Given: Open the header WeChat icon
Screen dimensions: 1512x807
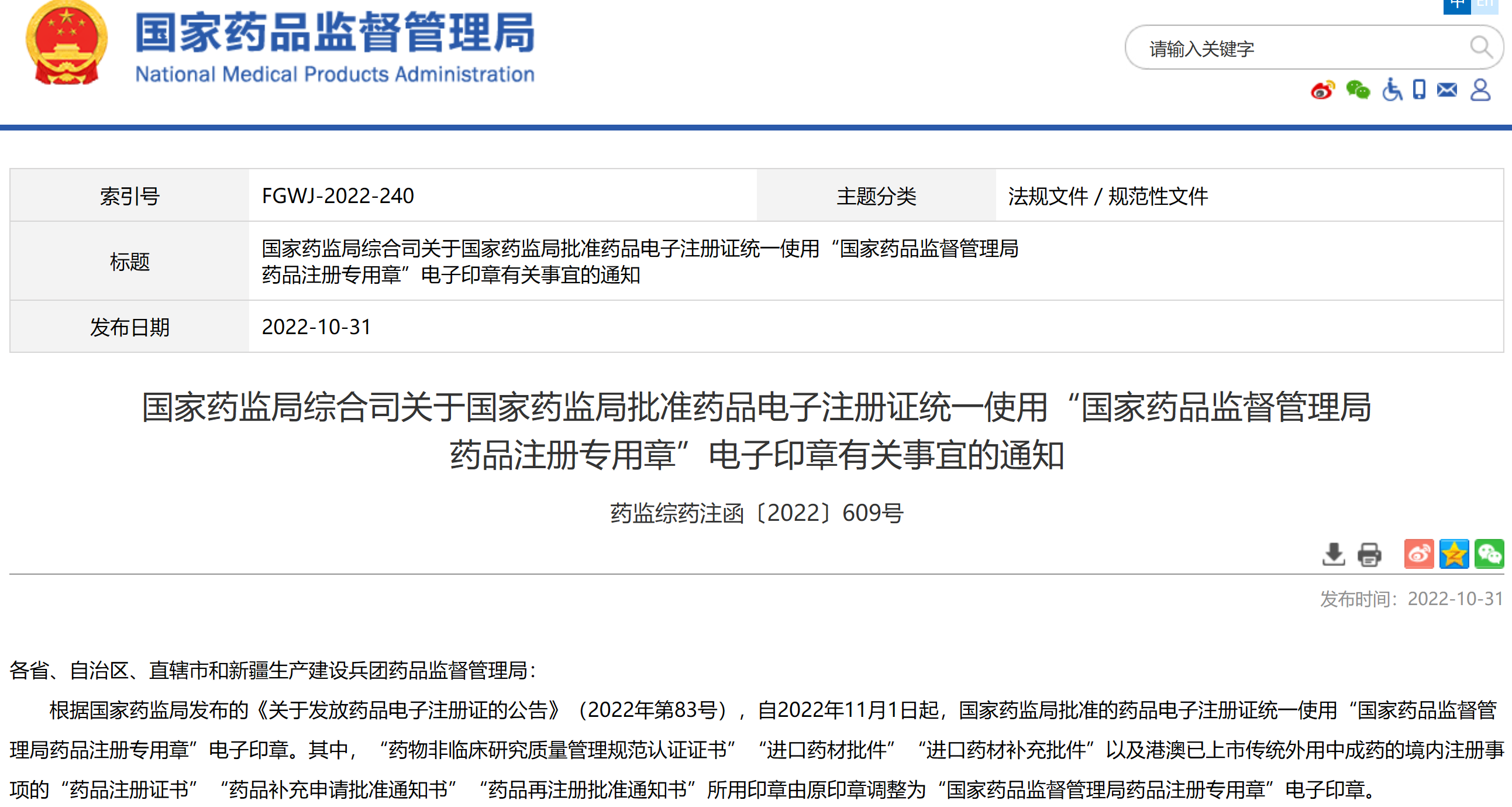Looking at the screenshot, I should pos(1358,91).
